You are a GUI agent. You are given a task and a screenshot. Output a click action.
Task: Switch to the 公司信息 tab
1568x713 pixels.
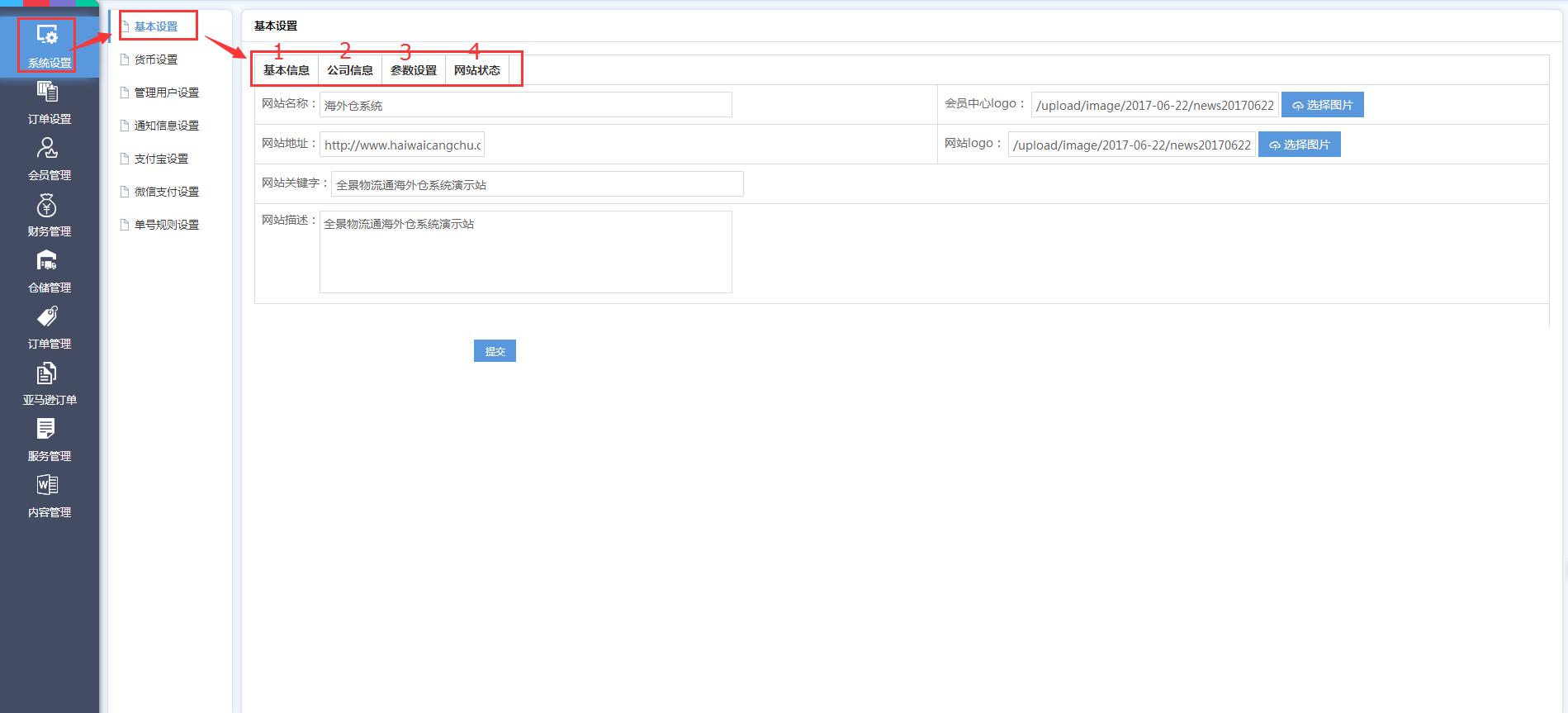click(350, 70)
